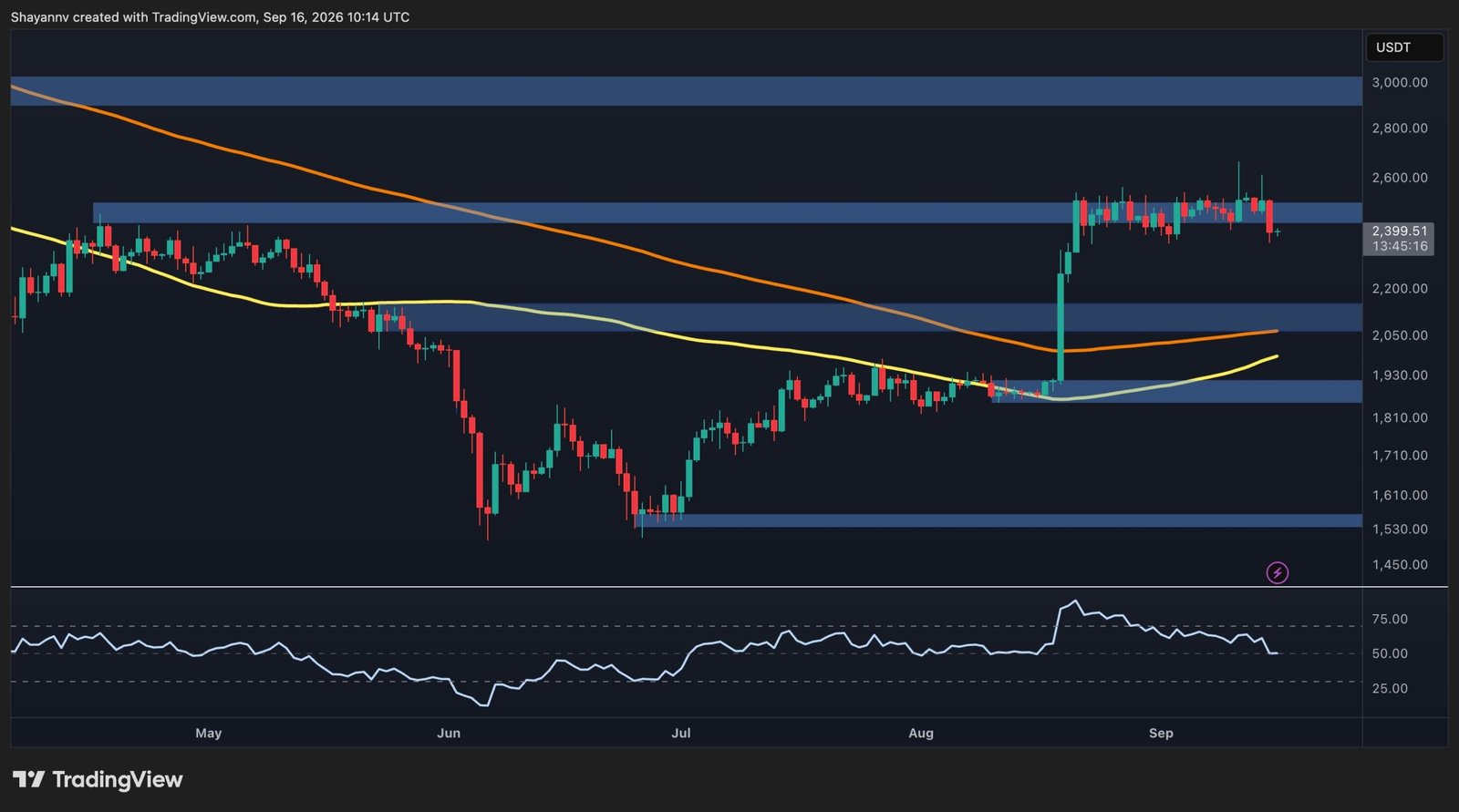Click the 3,000.00 price axis label
Image resolution: width=1459 pixels, height=812 pixels.
coord(1400,82)
